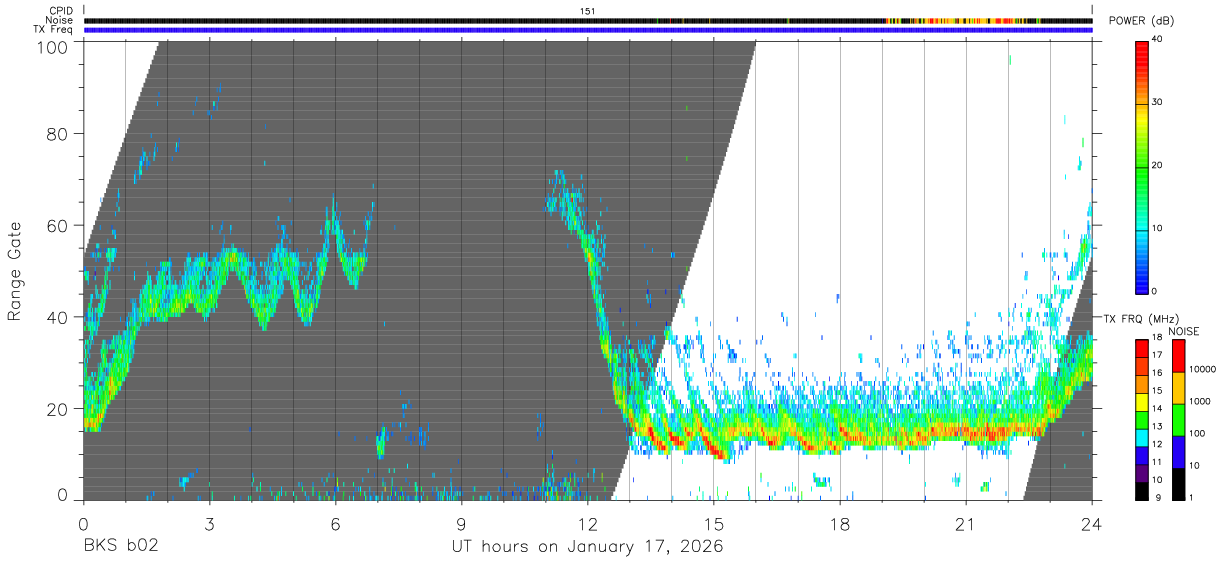Click the '20' tick on POWER colorbar
Viewport: 1228px width, 567px height.
tap(1159, 166)
